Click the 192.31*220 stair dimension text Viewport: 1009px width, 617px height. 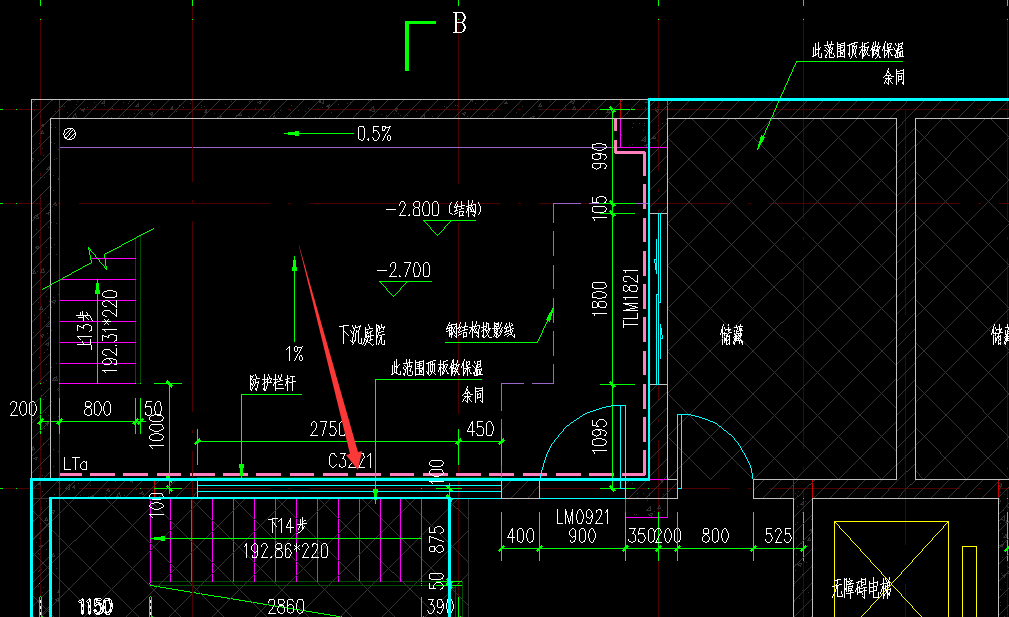coord(110,331)
